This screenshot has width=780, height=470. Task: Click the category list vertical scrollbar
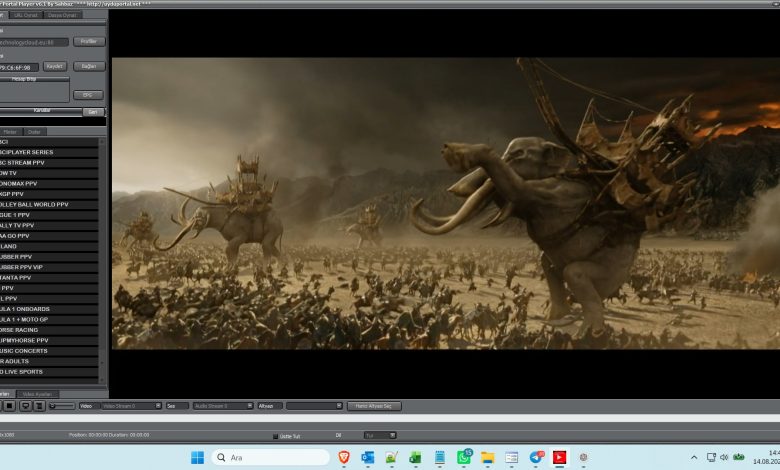[x=102, y=260]
